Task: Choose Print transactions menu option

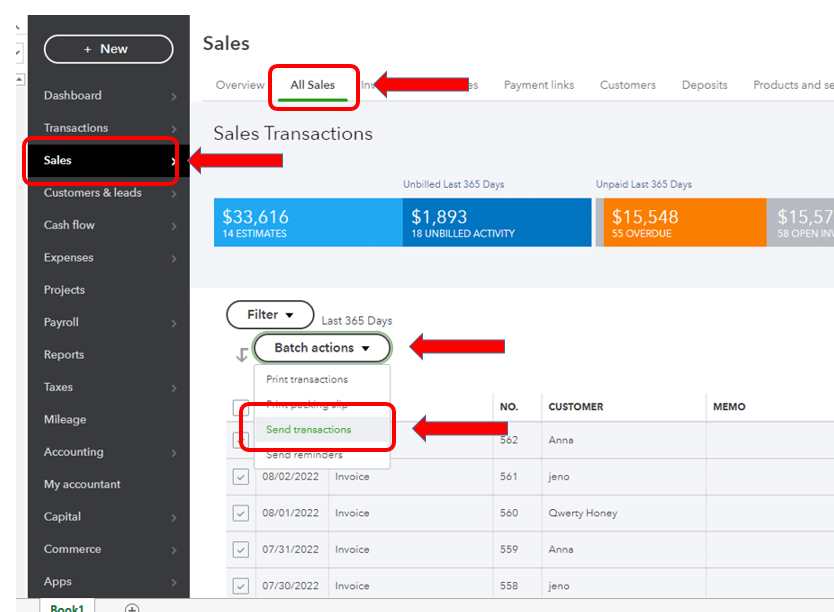Action: (307, 380)
